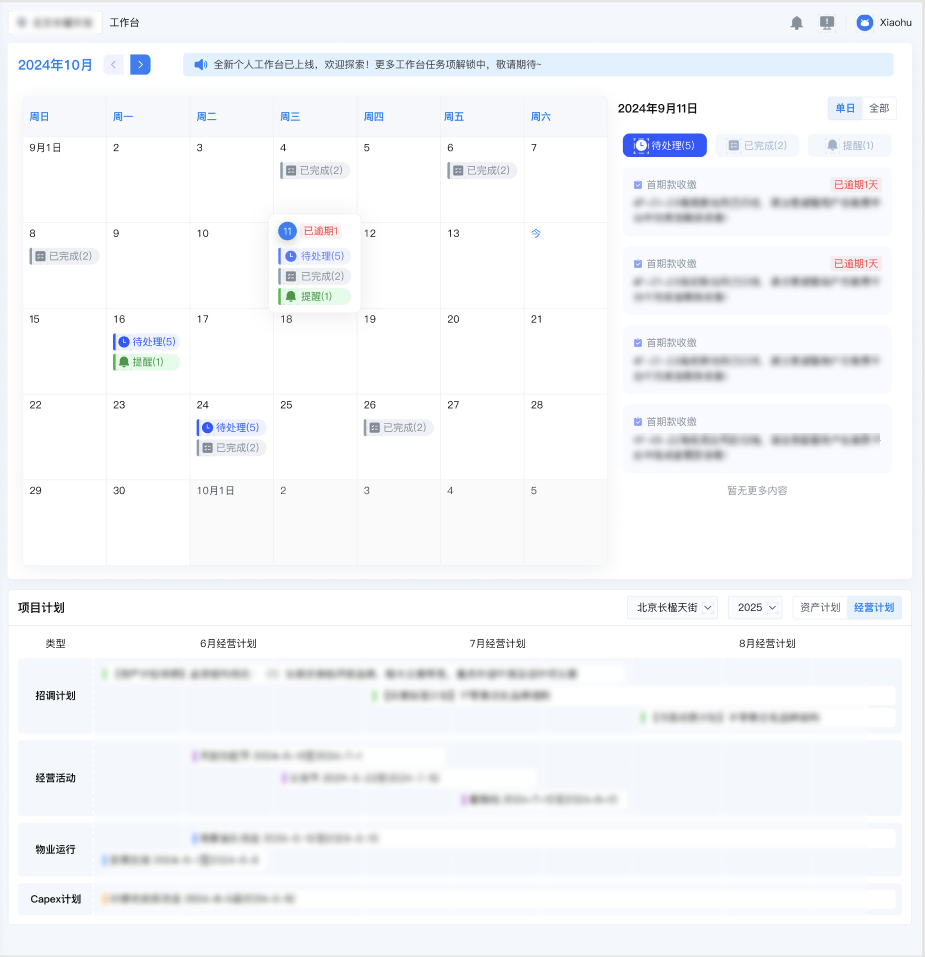The image size is (925, 957).
Task: Click checkbox icon of first 首期款收缴 task
Action: (638, 185)
